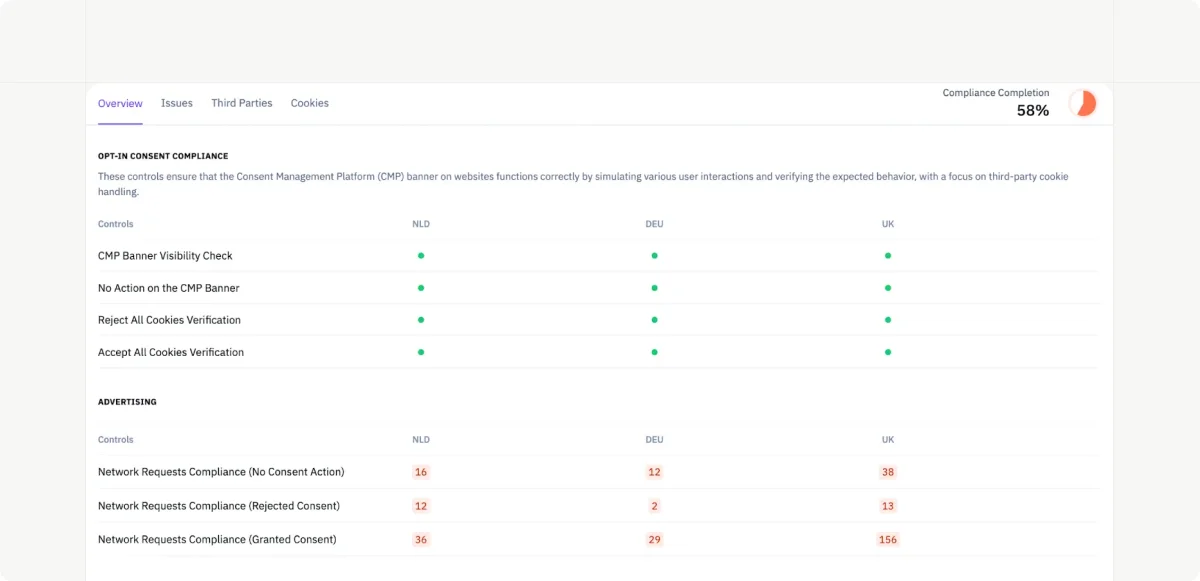Select Network Requests Compliance (Rejected Consent) label

[219, 506]
